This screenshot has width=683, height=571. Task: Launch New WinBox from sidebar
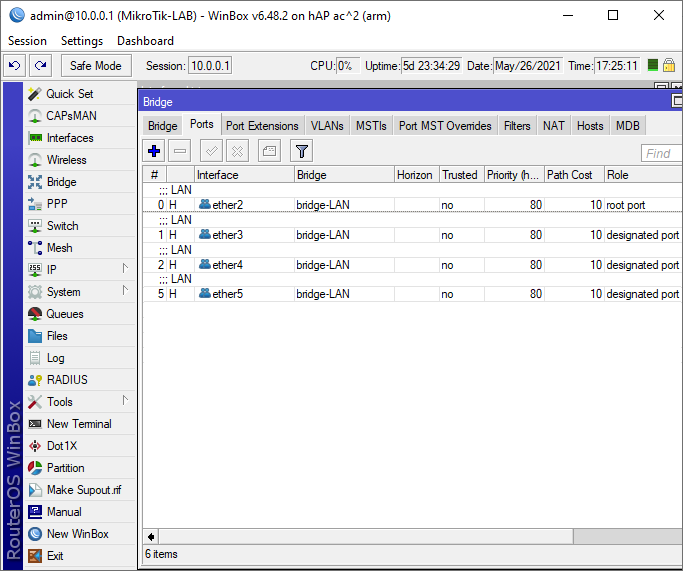[x=80, y=534]
